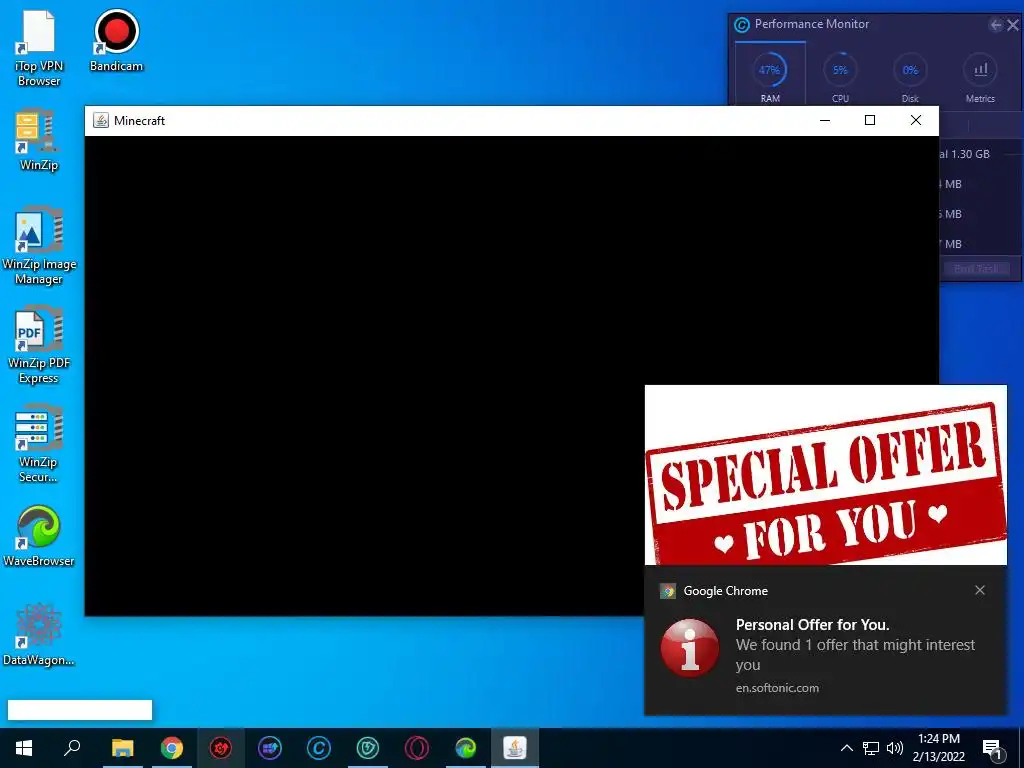Close the Minecraft window
This screenshot has width=1024, height=768.
click(916, 120)
